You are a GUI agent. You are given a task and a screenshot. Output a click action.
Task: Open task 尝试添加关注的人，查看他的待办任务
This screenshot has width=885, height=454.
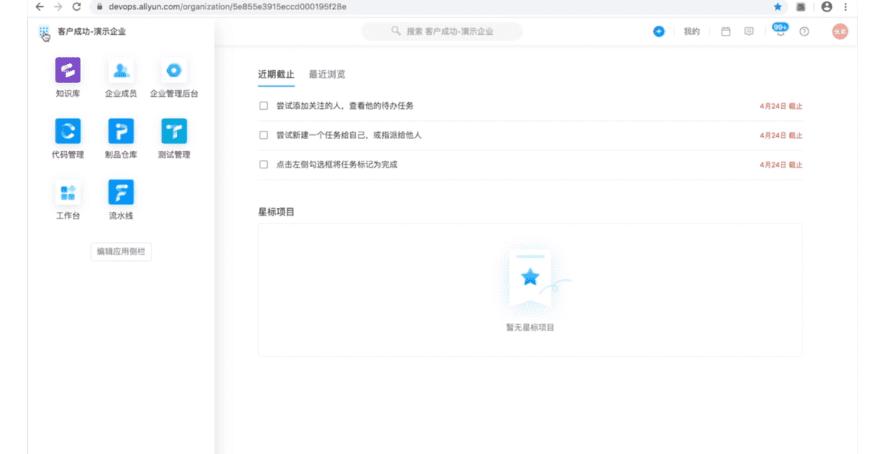tap(345, 106)
